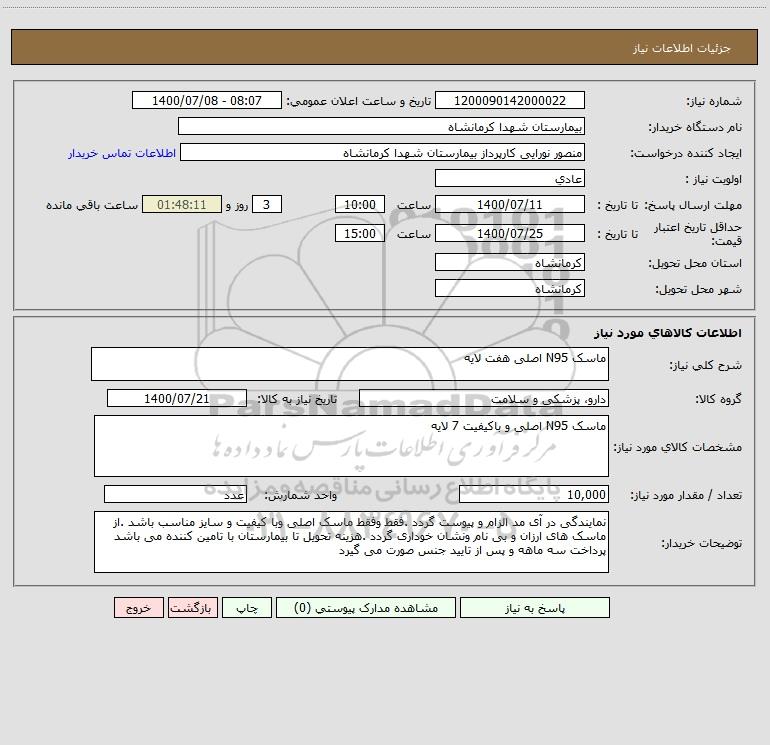Click the header title جزئیات اطلاعات نیاز
Image resolution: width=770 pixels, height=745 pixels.
pos(682,48)
